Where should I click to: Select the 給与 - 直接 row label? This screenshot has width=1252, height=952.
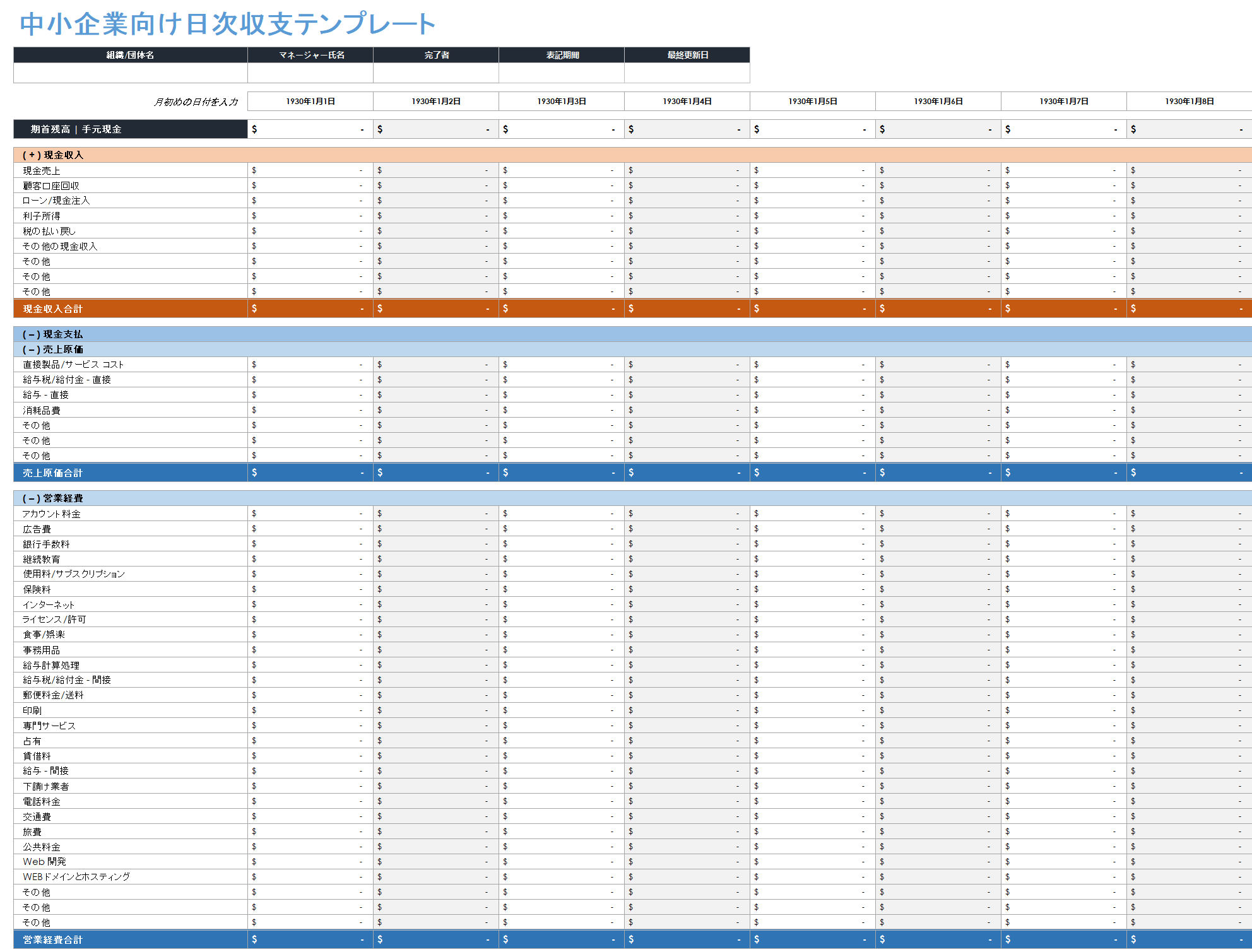click(131, 395)
